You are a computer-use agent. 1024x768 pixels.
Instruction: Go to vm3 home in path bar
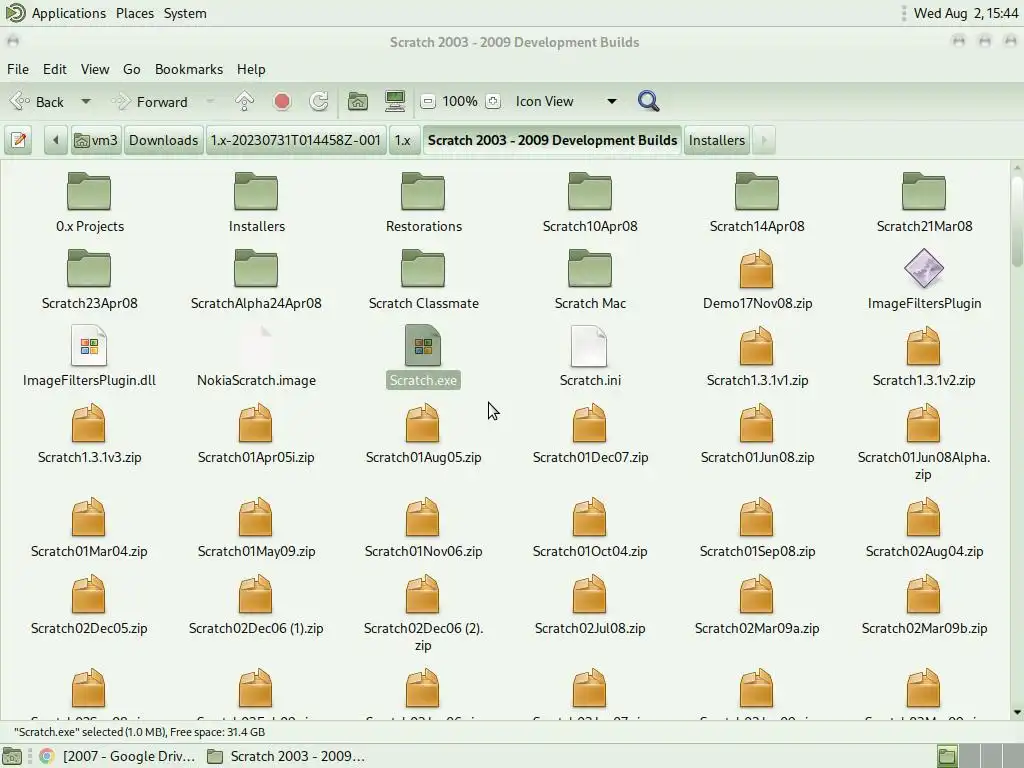point(96,140)
